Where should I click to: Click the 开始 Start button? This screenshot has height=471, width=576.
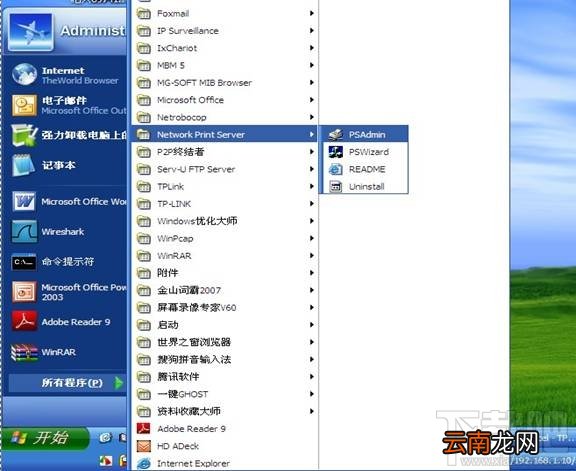click(x=45, y=438)
